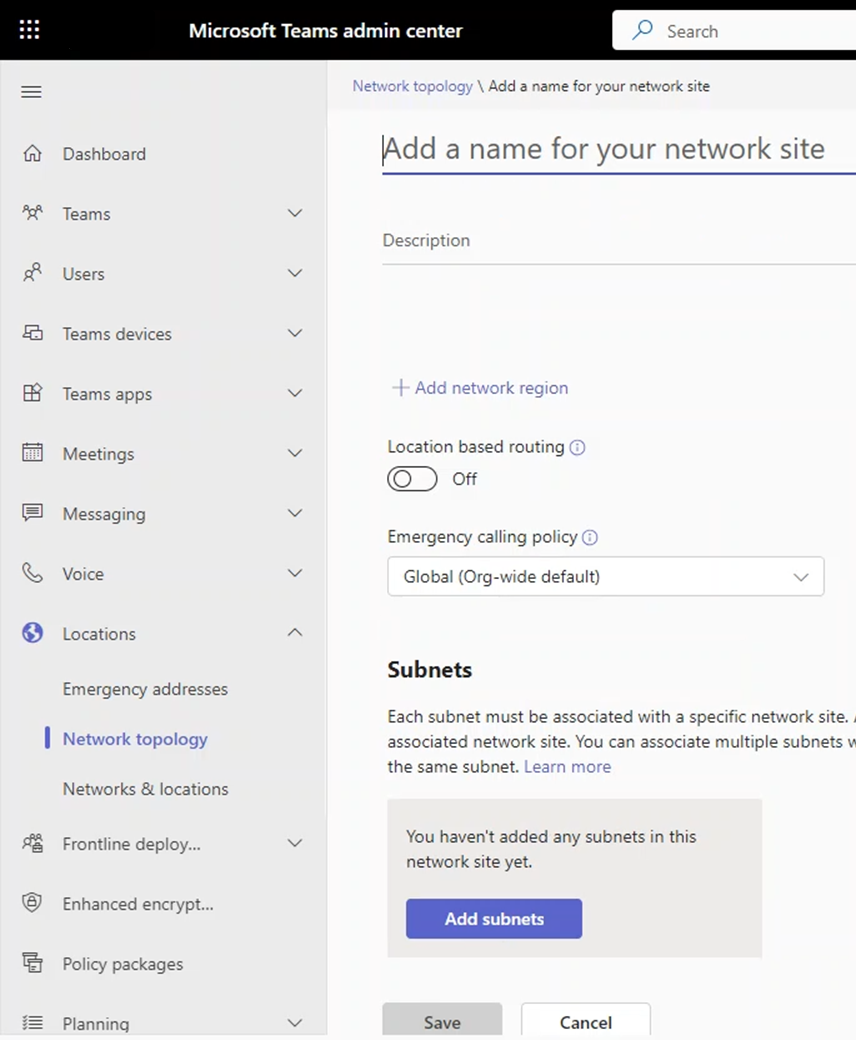
Task: Collapse the sidebar with hamburger icon
Action: click(31, 92)
